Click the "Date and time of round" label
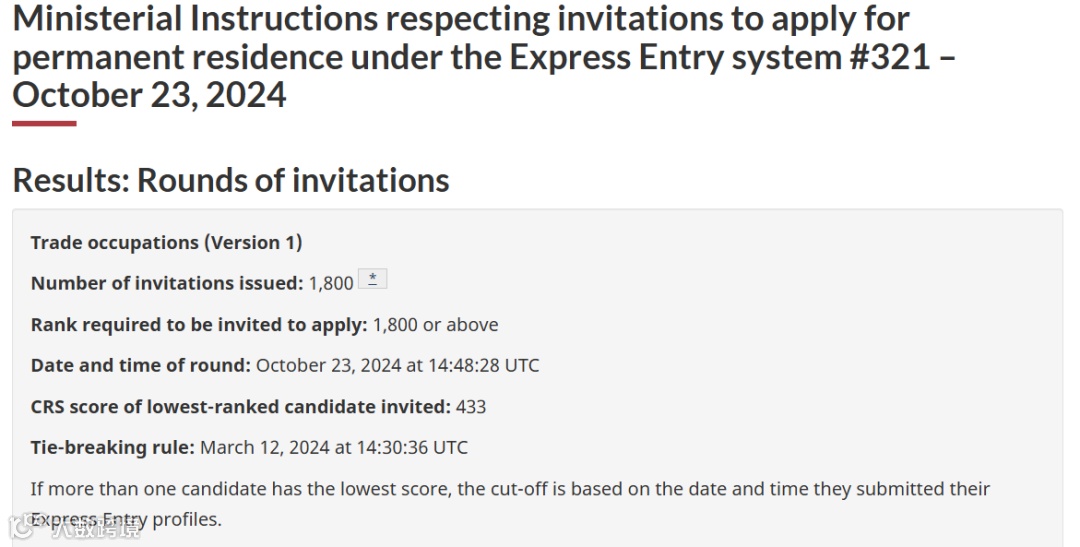Image resolution: width=1080 pixels, height=547 pixels. [x=140, y=365]
